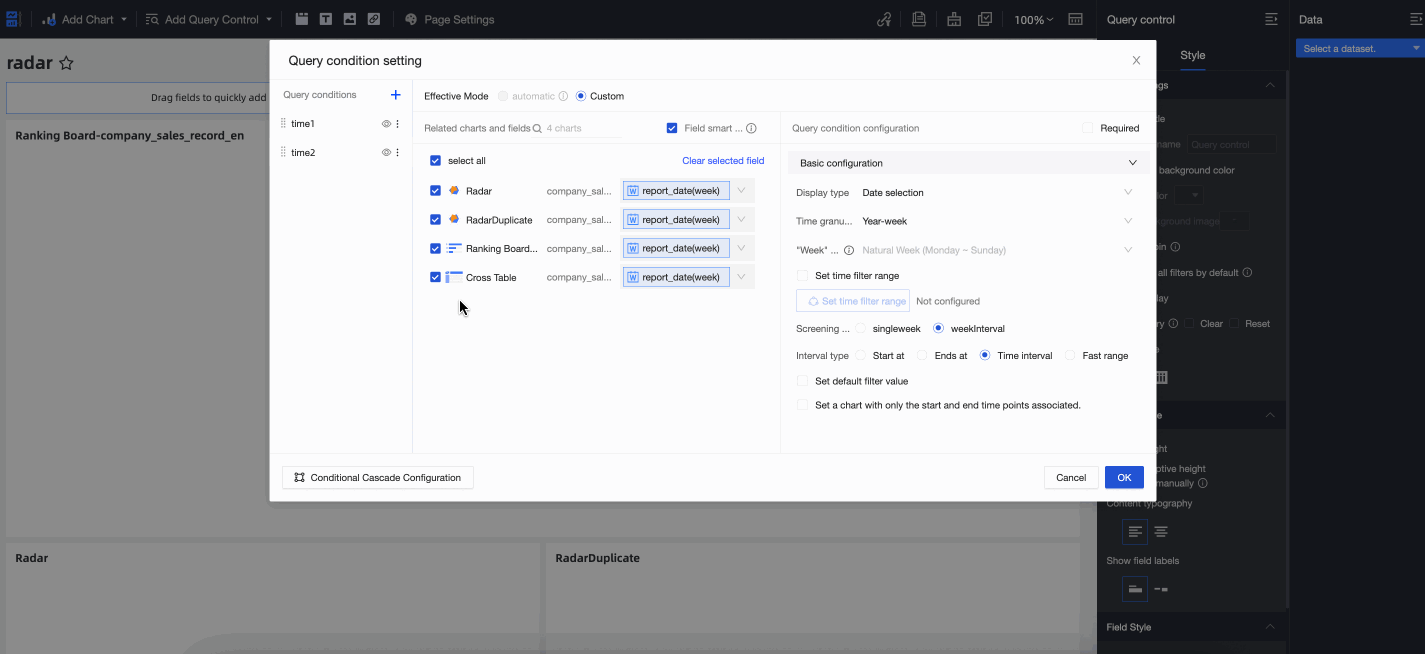Select left-aligned content typography icon
The height and width of the screenshot is (654, 1425).
pos(1135,532)
